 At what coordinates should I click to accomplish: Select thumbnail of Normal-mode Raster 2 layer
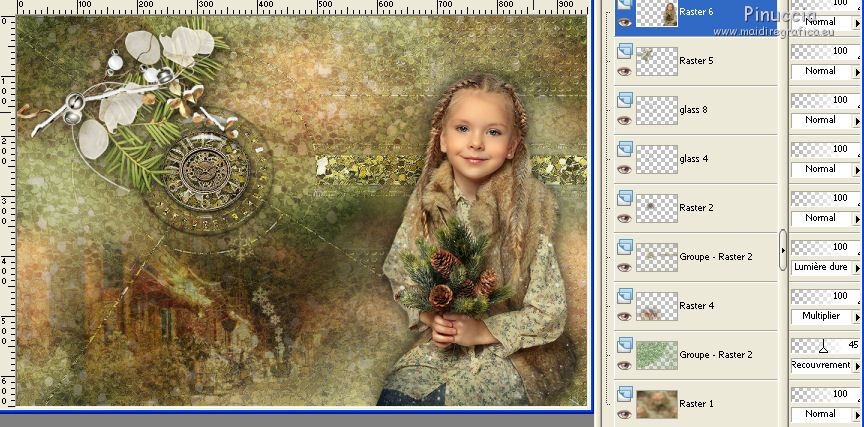tap(657, 208)
